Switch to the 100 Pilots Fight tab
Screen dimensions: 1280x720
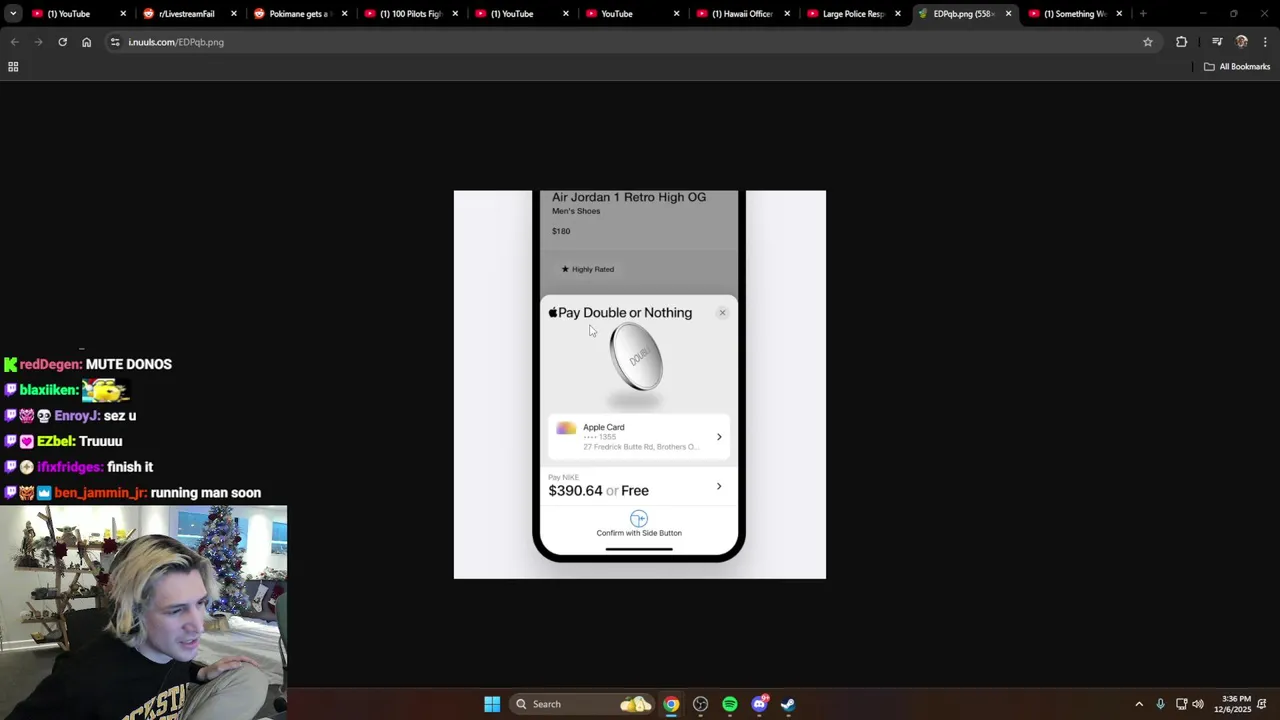pos(410,14)
